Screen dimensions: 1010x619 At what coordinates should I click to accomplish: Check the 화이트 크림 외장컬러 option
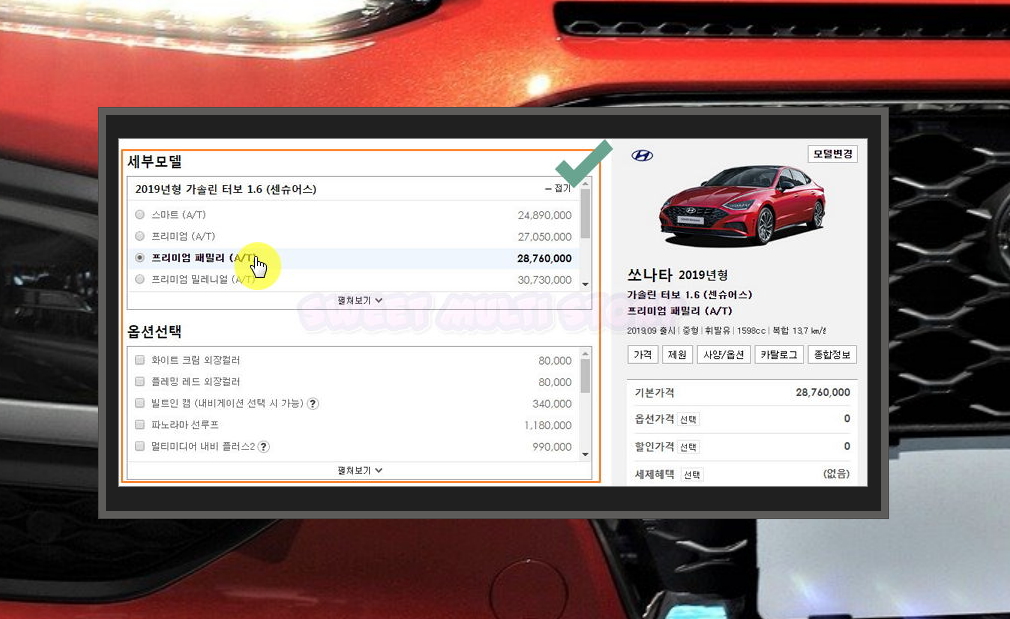[x=140, y=360]
